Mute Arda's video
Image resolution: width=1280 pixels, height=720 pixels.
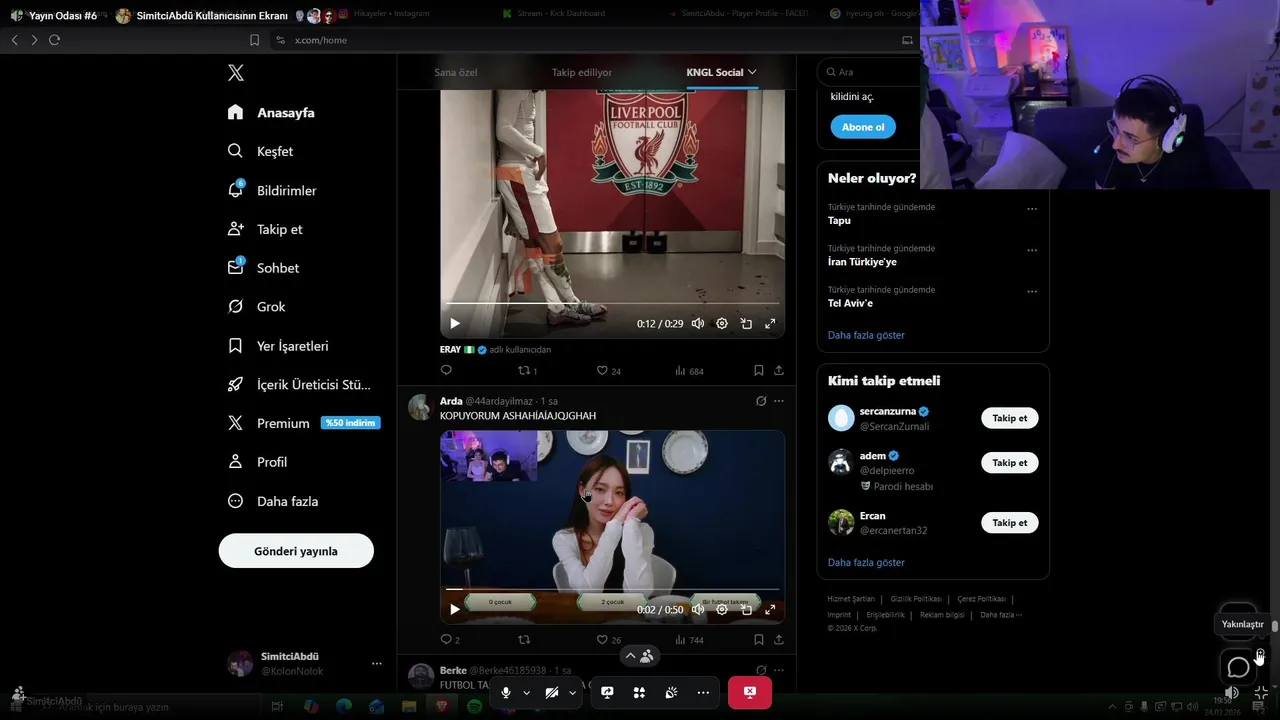pyautogui.click(x=698, y=609)
